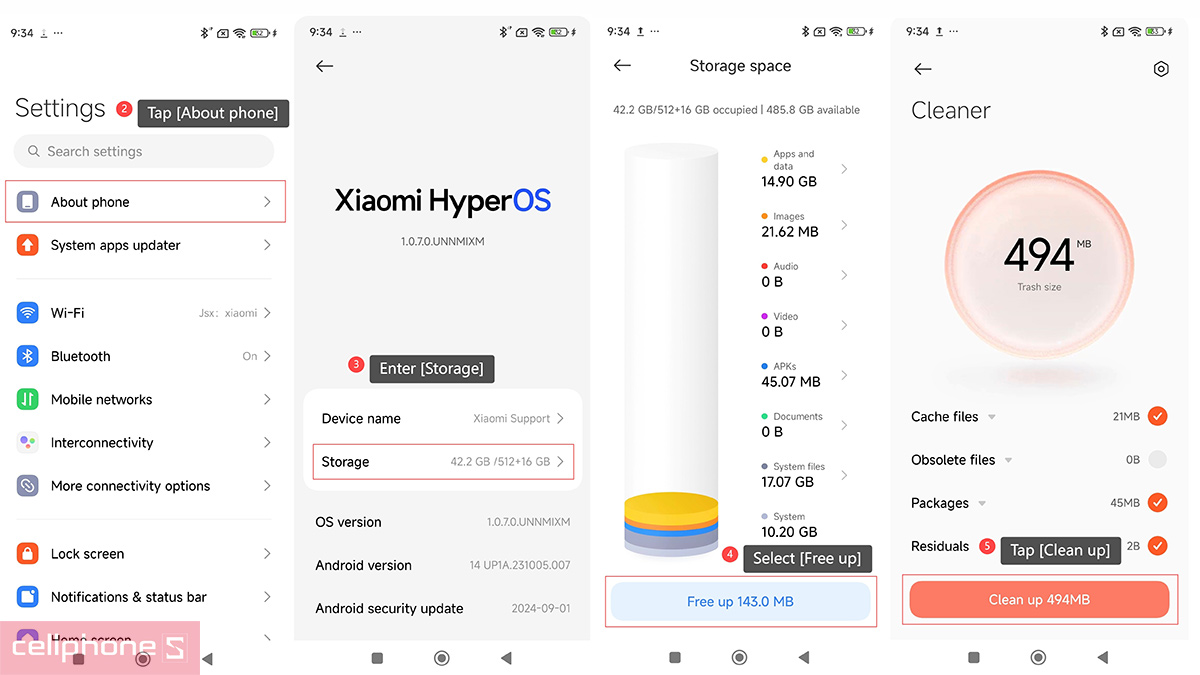Screen dimensions: 1200x675
Task: Click the magnifier icon in Search settings
Action: (x=34, y=151)
